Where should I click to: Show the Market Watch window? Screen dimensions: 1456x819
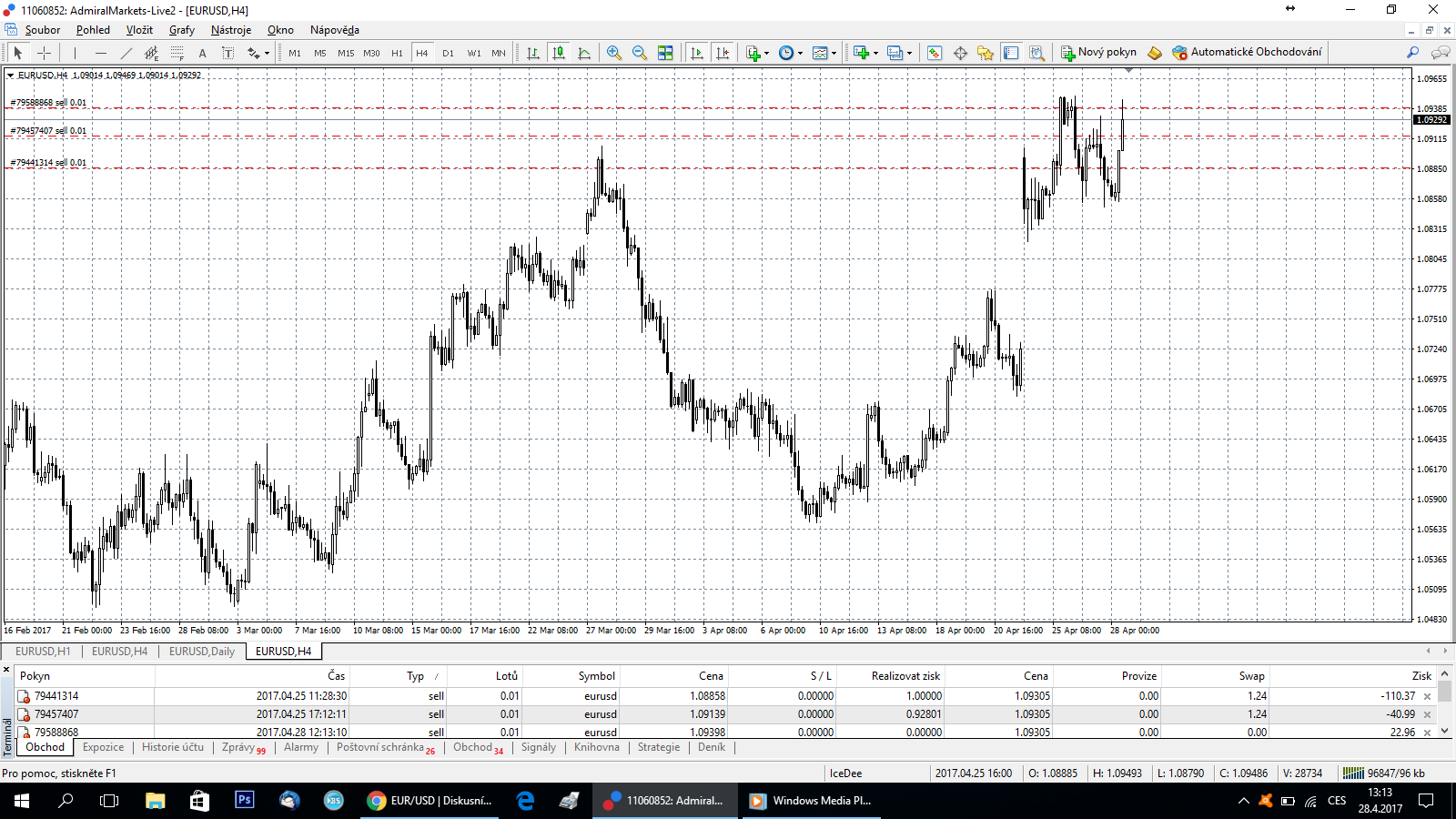(935, 53)
